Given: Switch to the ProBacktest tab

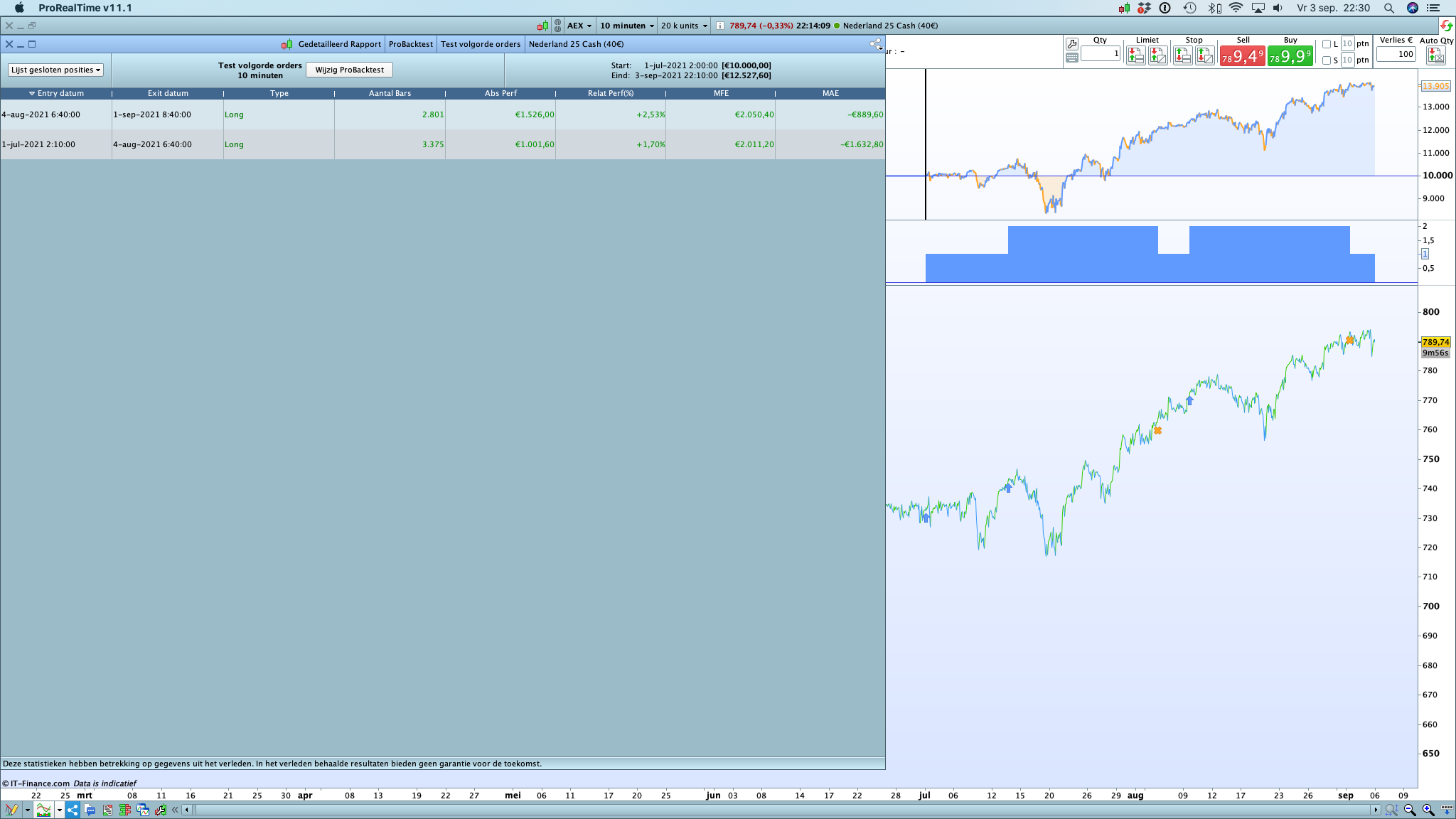Looking at the screenshot, I should click(x=410, y=44).
